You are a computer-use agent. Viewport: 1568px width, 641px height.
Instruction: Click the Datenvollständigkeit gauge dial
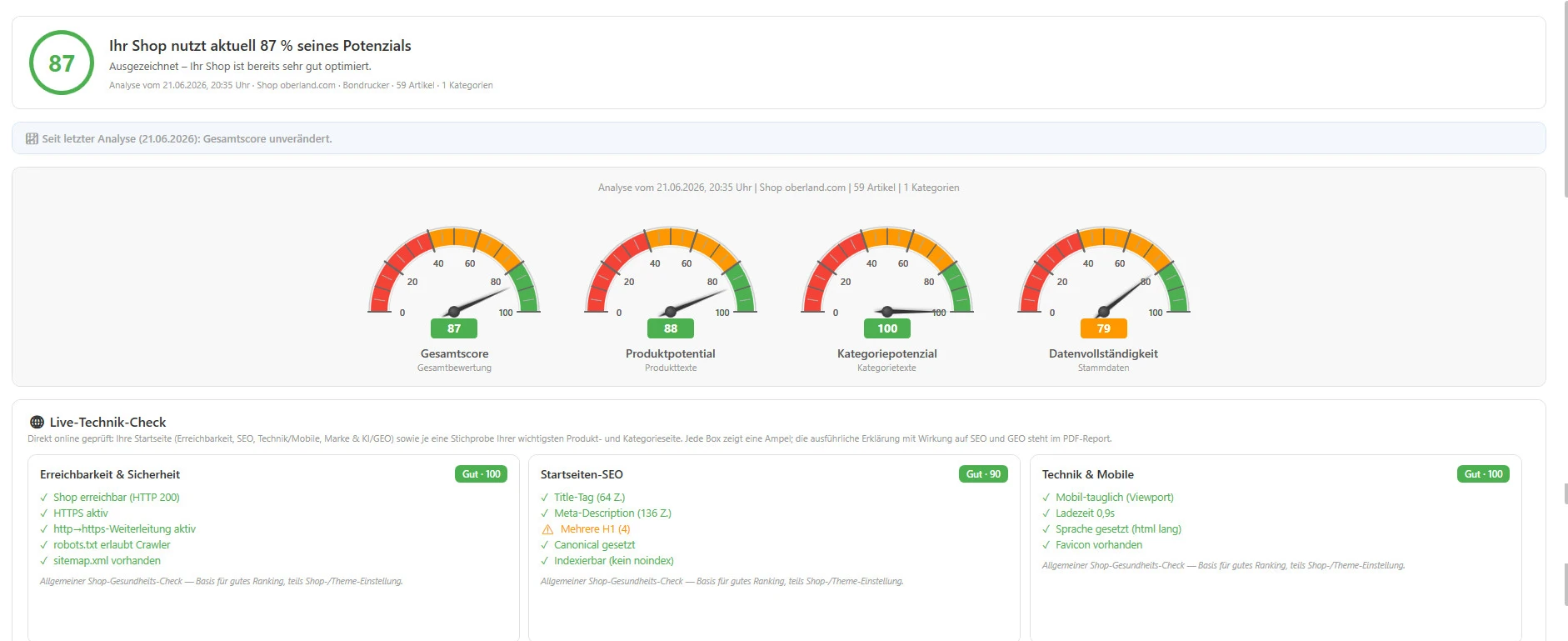[1104, 273]
